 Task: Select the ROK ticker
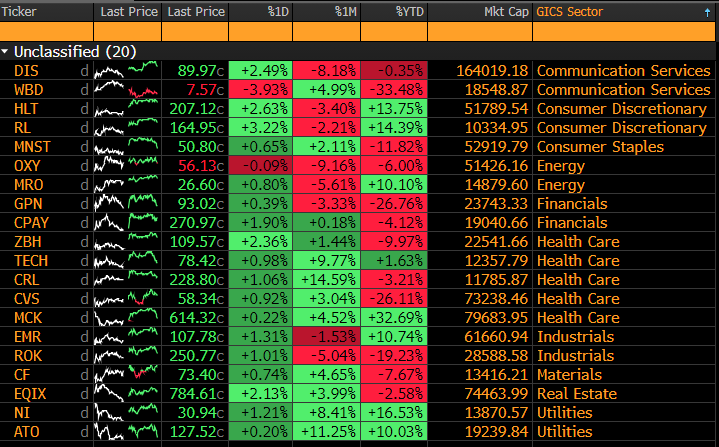(28, 355)
